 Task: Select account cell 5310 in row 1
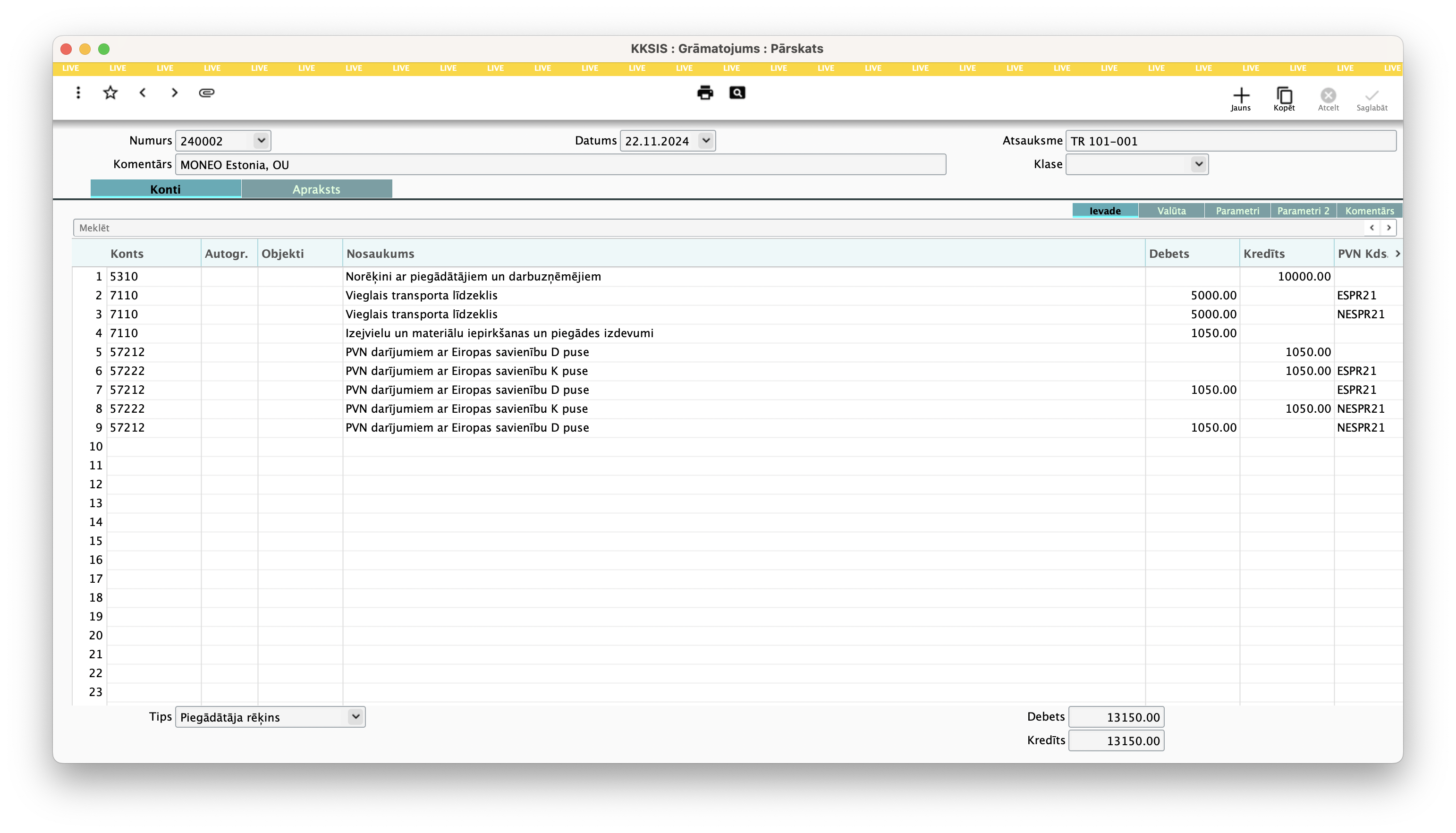(153, 276)
